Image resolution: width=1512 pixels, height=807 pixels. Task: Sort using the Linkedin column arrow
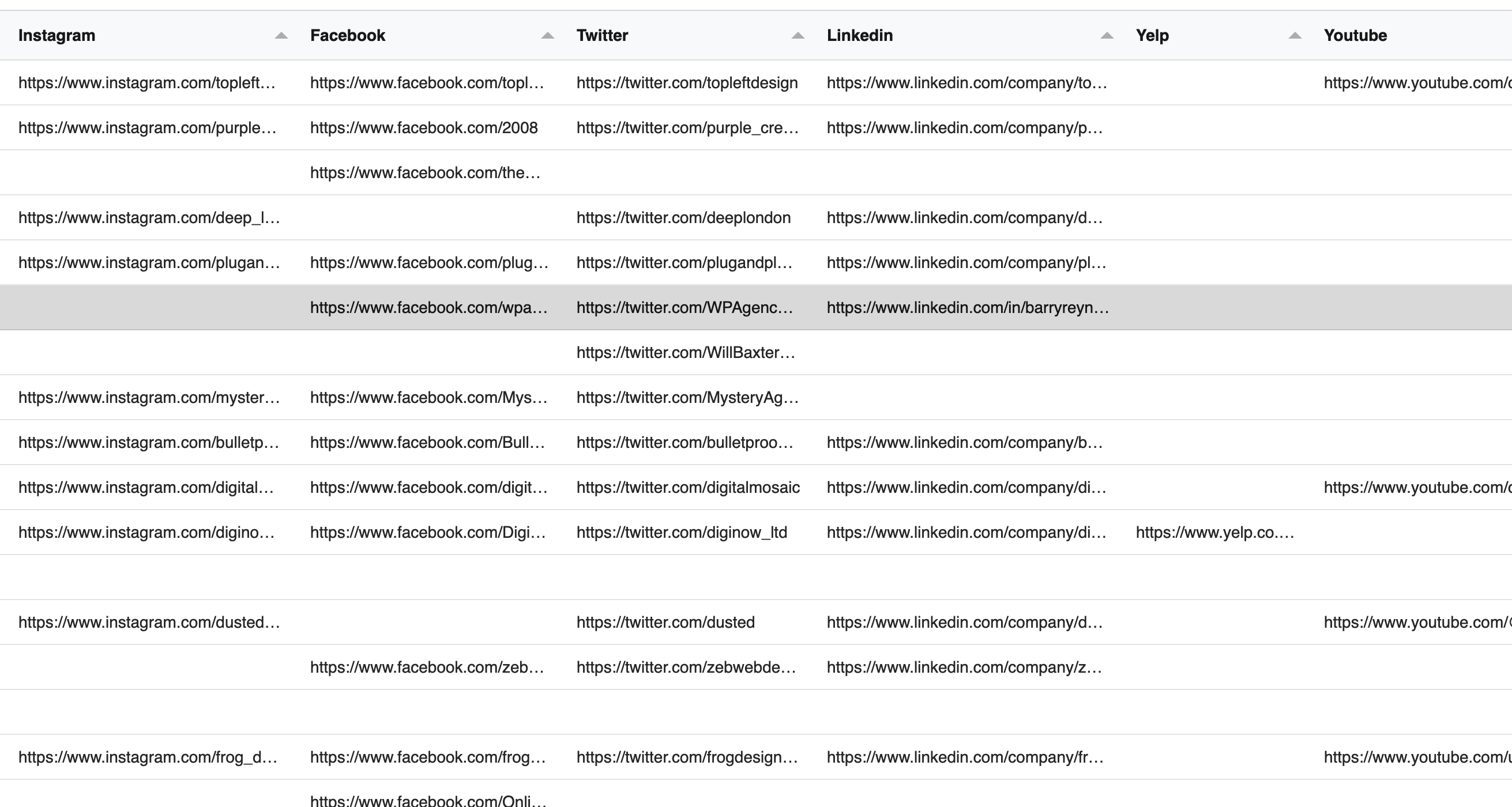[x=1107, y=36]
